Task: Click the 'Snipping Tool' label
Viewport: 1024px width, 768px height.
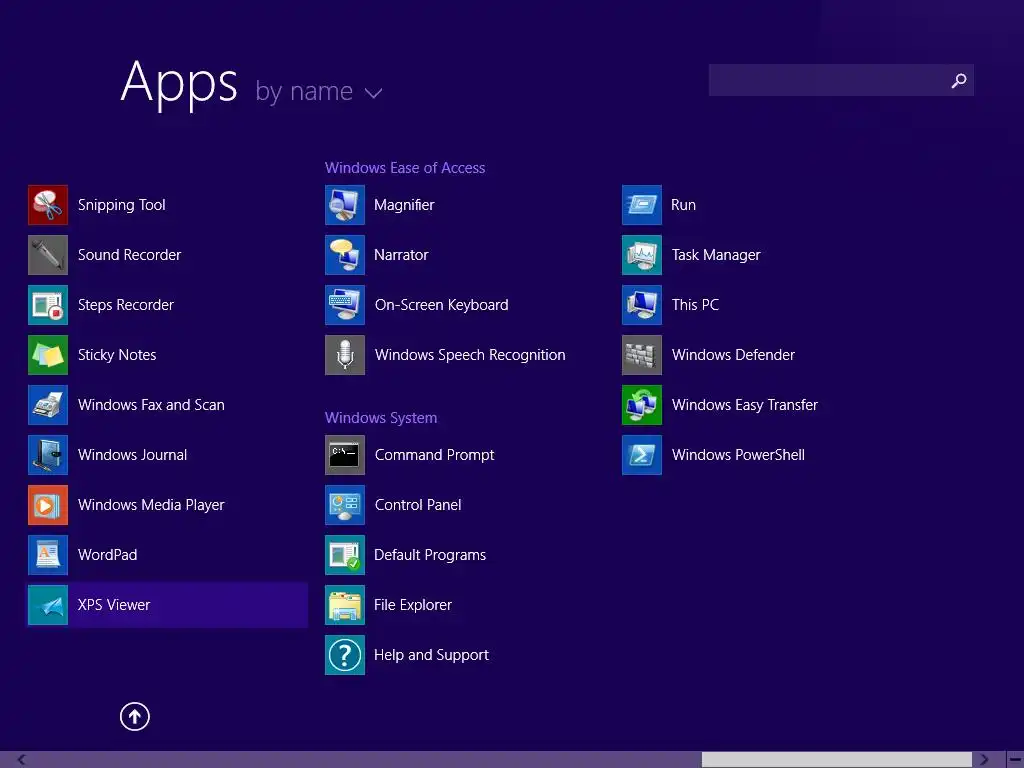Action: point(121,205)
